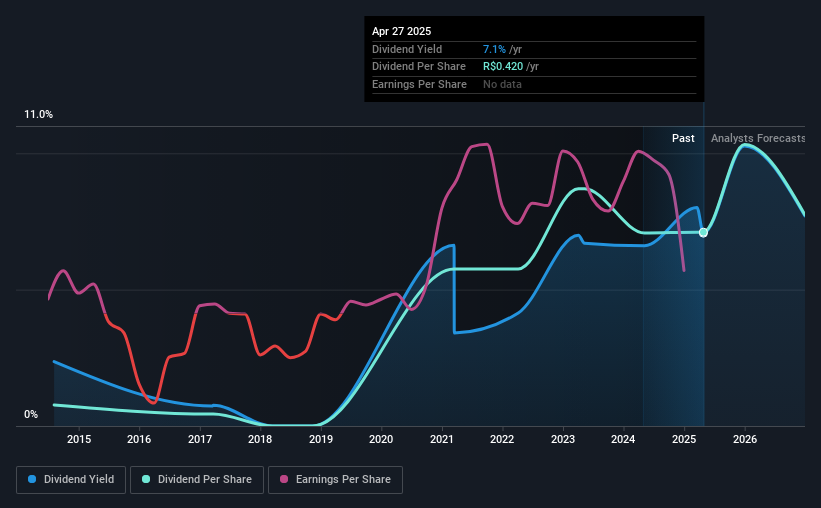Screen dimensions: 821x508
Task: Click the 2021 x-axis label
Action: pos(442,439)
